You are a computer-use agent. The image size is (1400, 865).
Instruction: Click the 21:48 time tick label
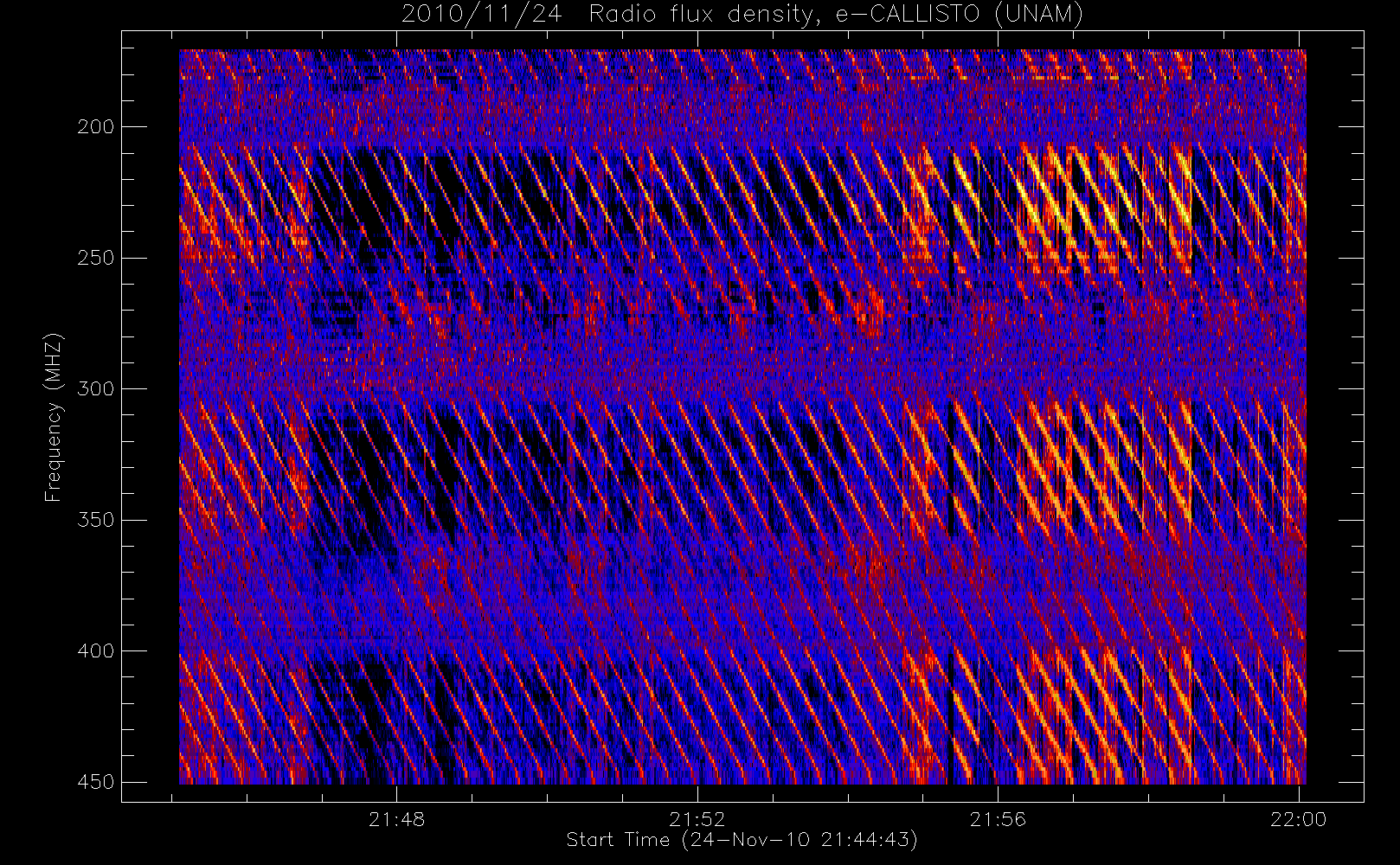coord(396,819)
